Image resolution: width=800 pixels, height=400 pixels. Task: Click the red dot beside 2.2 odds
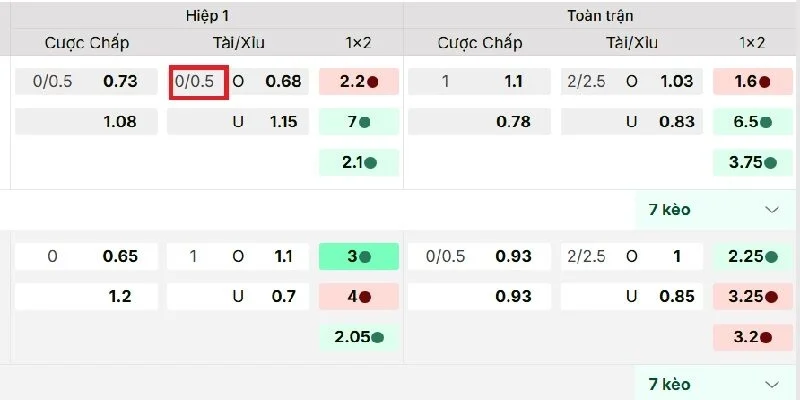[x=372, y=83]
